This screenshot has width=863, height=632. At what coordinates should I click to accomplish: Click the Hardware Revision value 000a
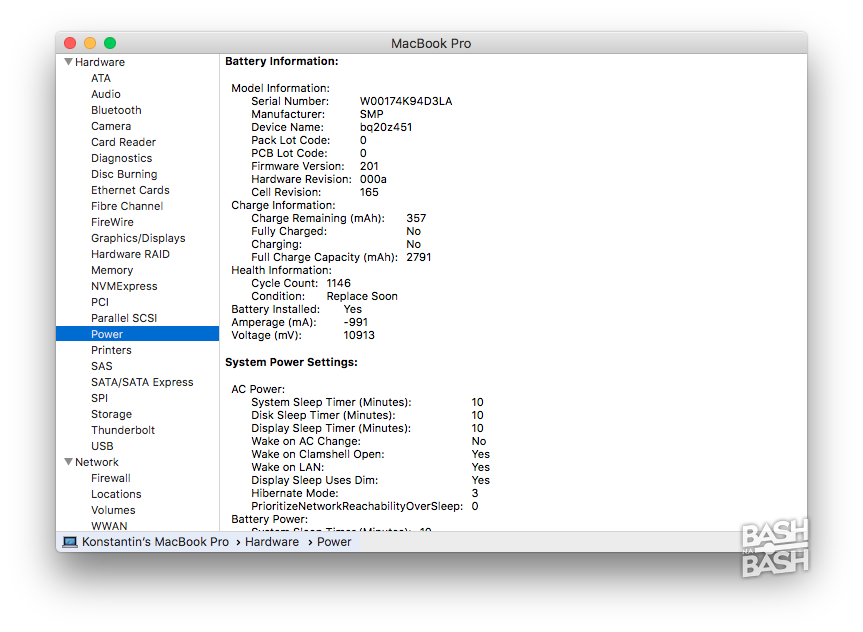tap(373, 179)
